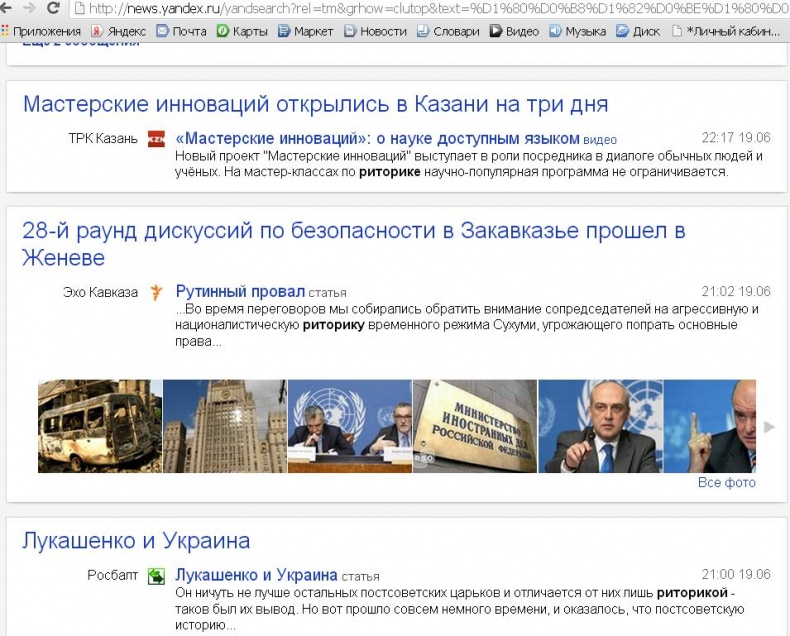This screenshot has width=790, height=636.
Task: Open the Карты bookmark
Action: point(242,31)
